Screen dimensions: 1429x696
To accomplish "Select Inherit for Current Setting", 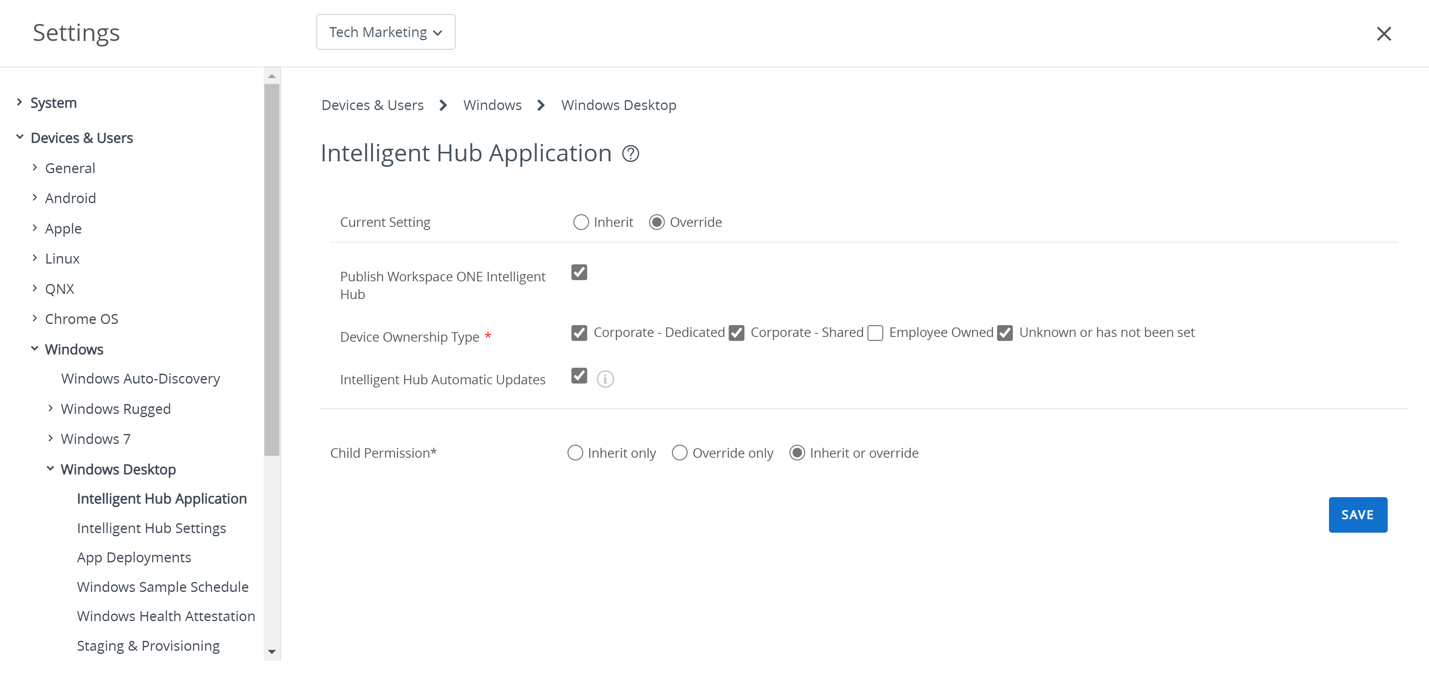I will click(x=581, y=222).
